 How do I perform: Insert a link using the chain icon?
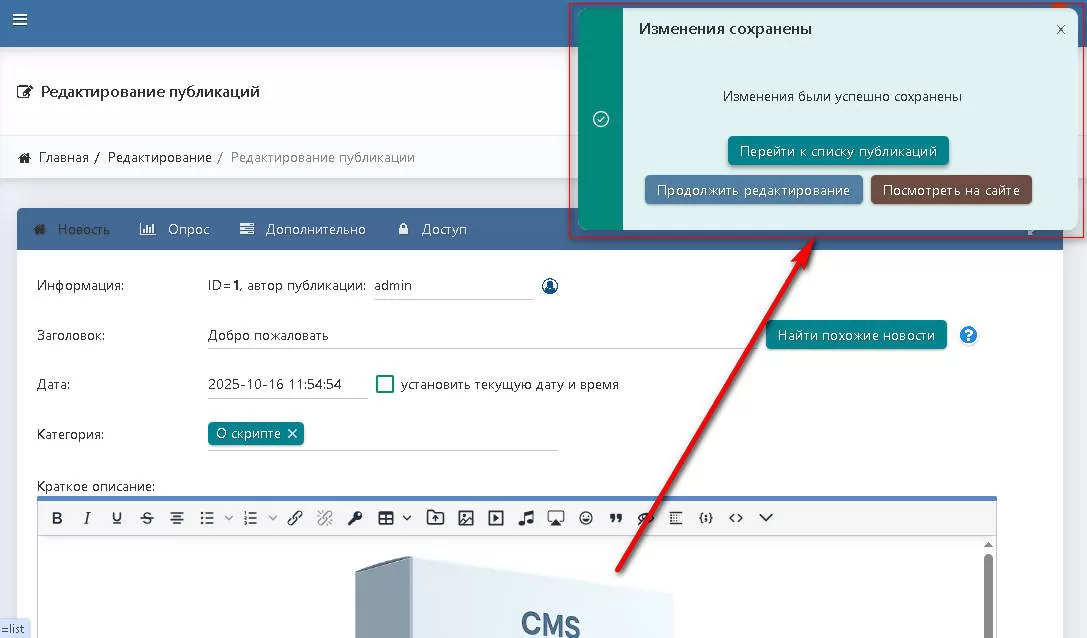click(x=295, y=518)
